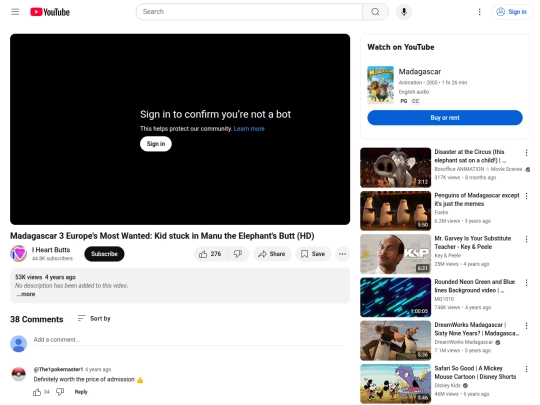Screen dimensions: 540x405
Task: Click the 53K views 4 years ago text
Action: [x=45, y=277]
